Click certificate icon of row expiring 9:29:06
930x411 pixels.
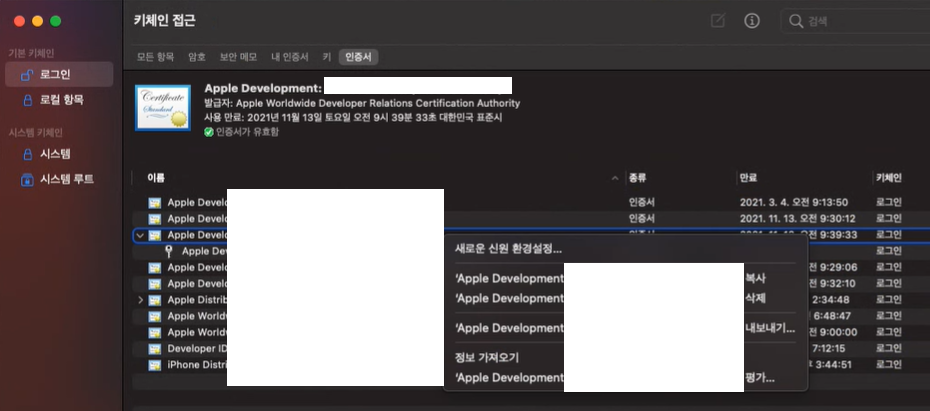(x=155, y=267)
